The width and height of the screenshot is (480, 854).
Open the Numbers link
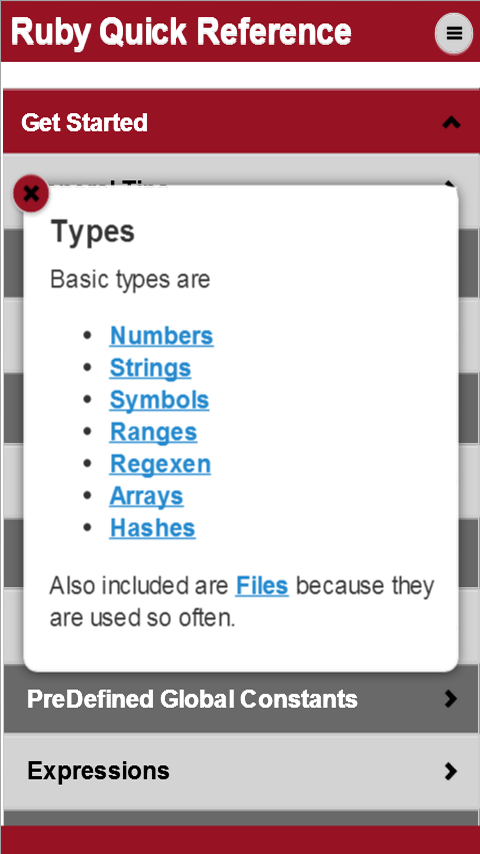(x=161, y=336)
